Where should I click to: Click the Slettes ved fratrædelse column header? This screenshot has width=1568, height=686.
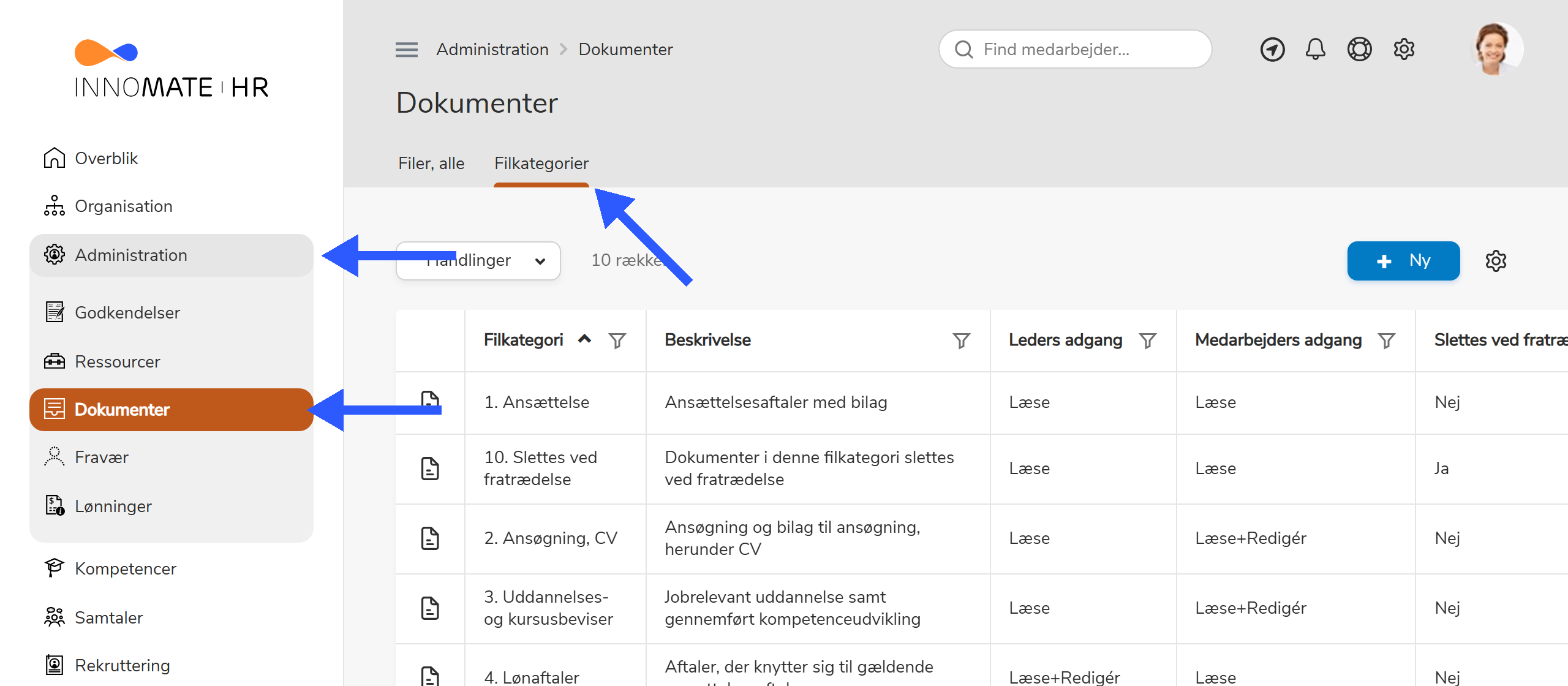tap(1501, 340)
